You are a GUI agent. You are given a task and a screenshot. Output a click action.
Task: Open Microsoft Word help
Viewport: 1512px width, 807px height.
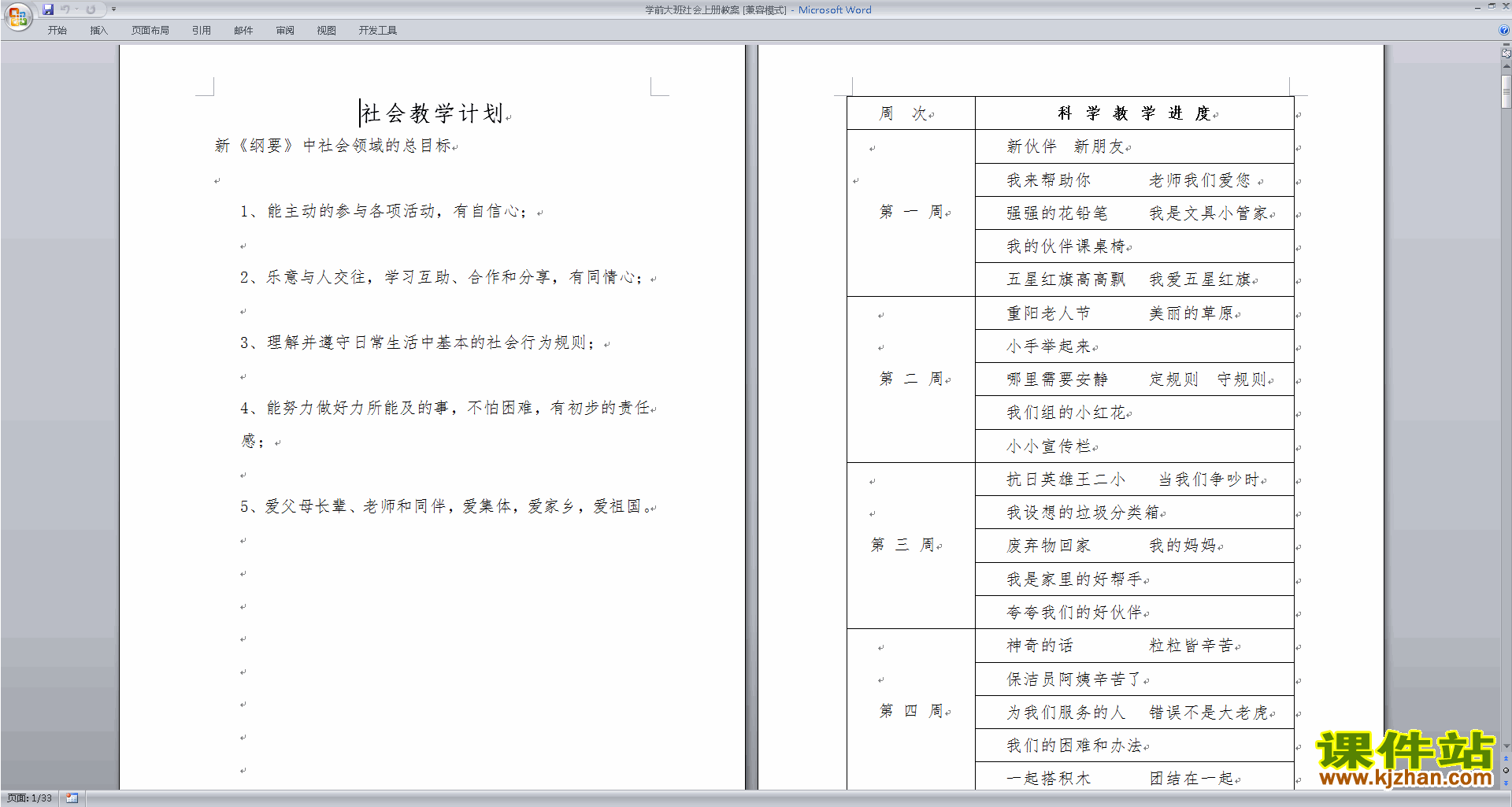tap(1504, 30)
